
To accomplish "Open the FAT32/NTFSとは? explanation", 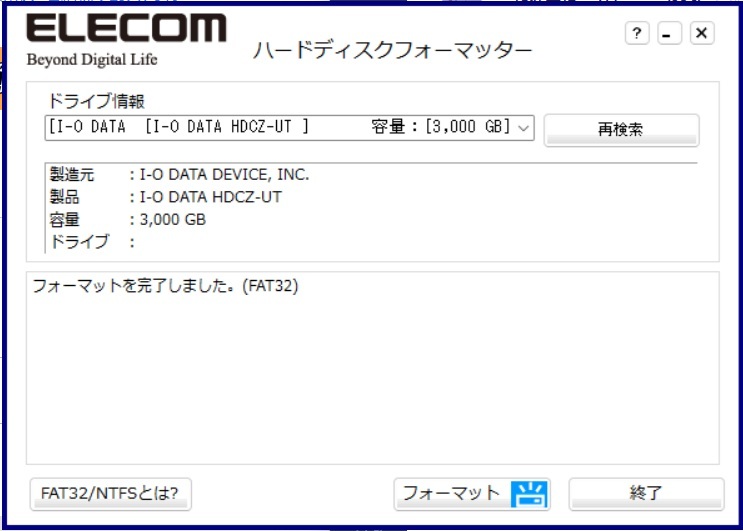I will [110, 494].
